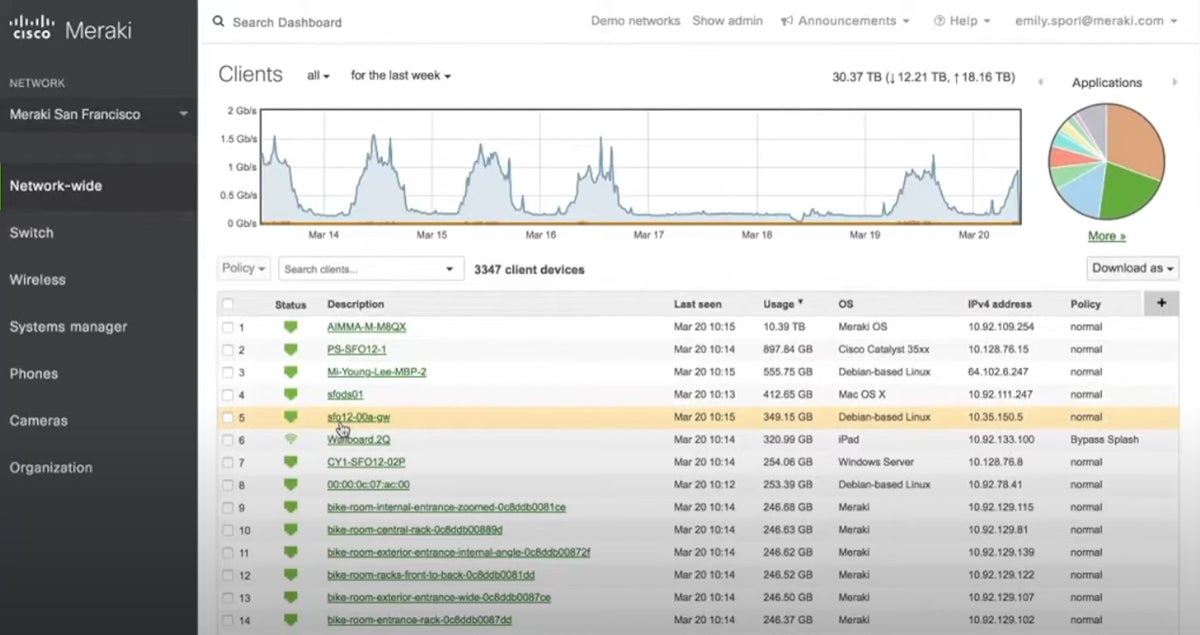
Task: Check the box for row 3 Mi-Young-Lee-MBP-2
Action: coord(228,372)
